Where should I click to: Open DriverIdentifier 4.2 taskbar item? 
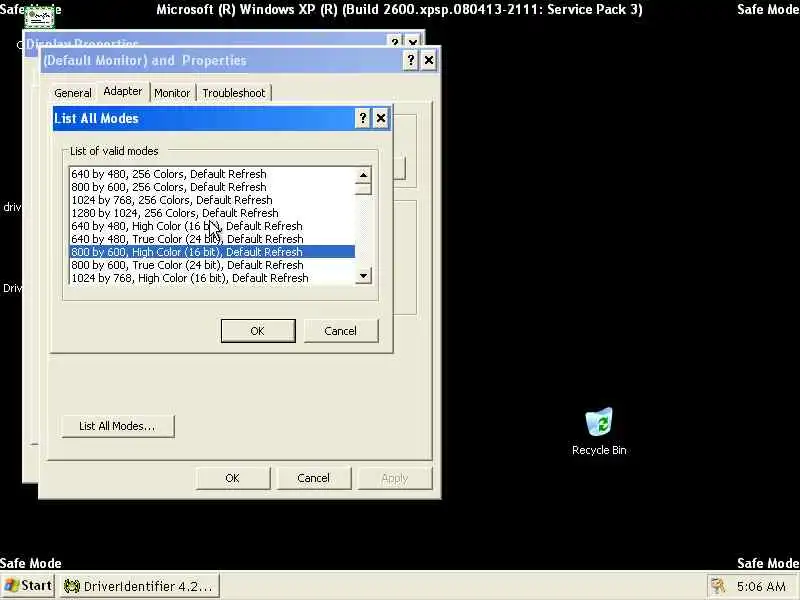139,586
